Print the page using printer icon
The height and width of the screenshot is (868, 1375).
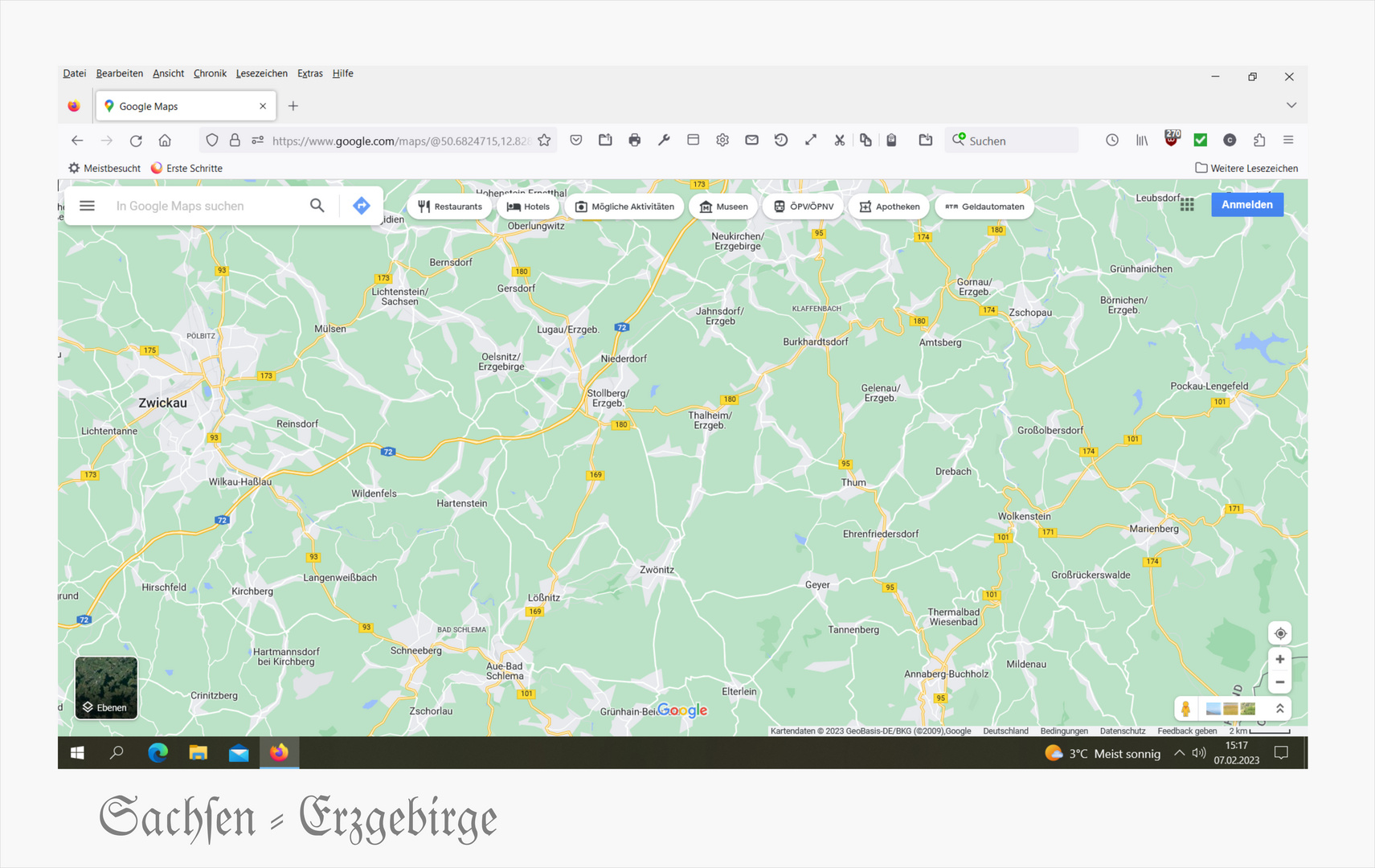(635, 140)
